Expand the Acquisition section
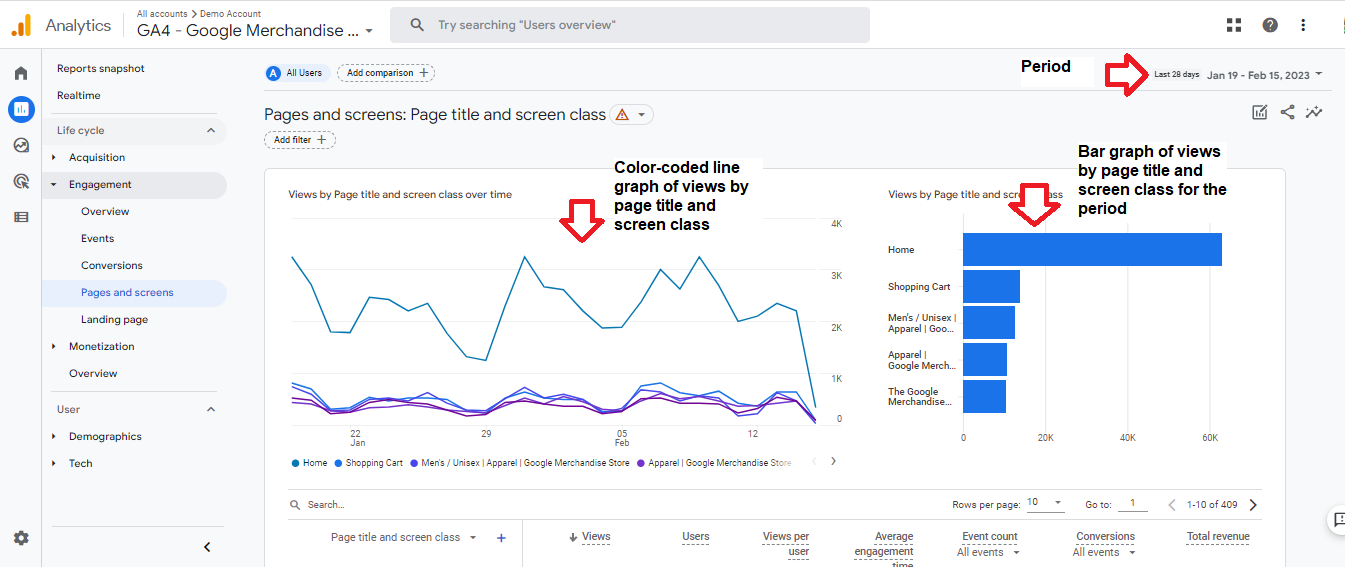The height and width of the screenshot is (567, 1345). tap(96, 157)
